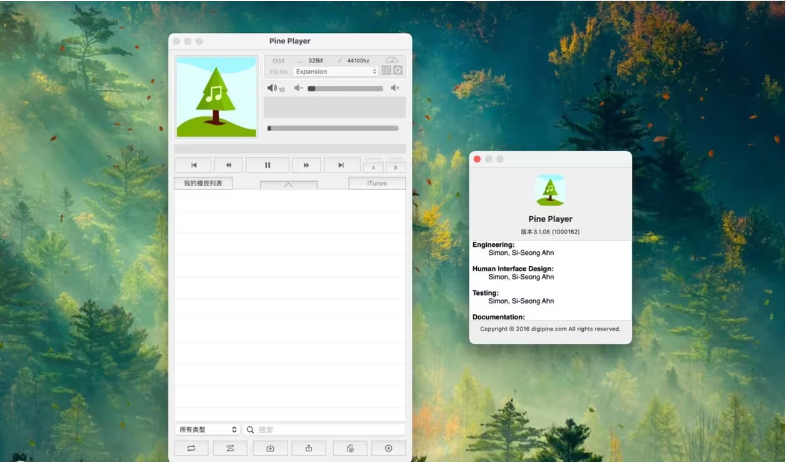
Task: Click the version text 版本 3.1.08
Action: click(550, 232)
